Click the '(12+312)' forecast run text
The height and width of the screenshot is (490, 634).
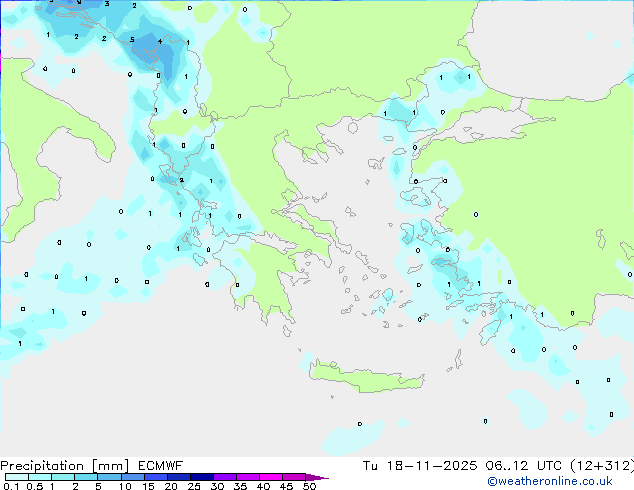602,466
